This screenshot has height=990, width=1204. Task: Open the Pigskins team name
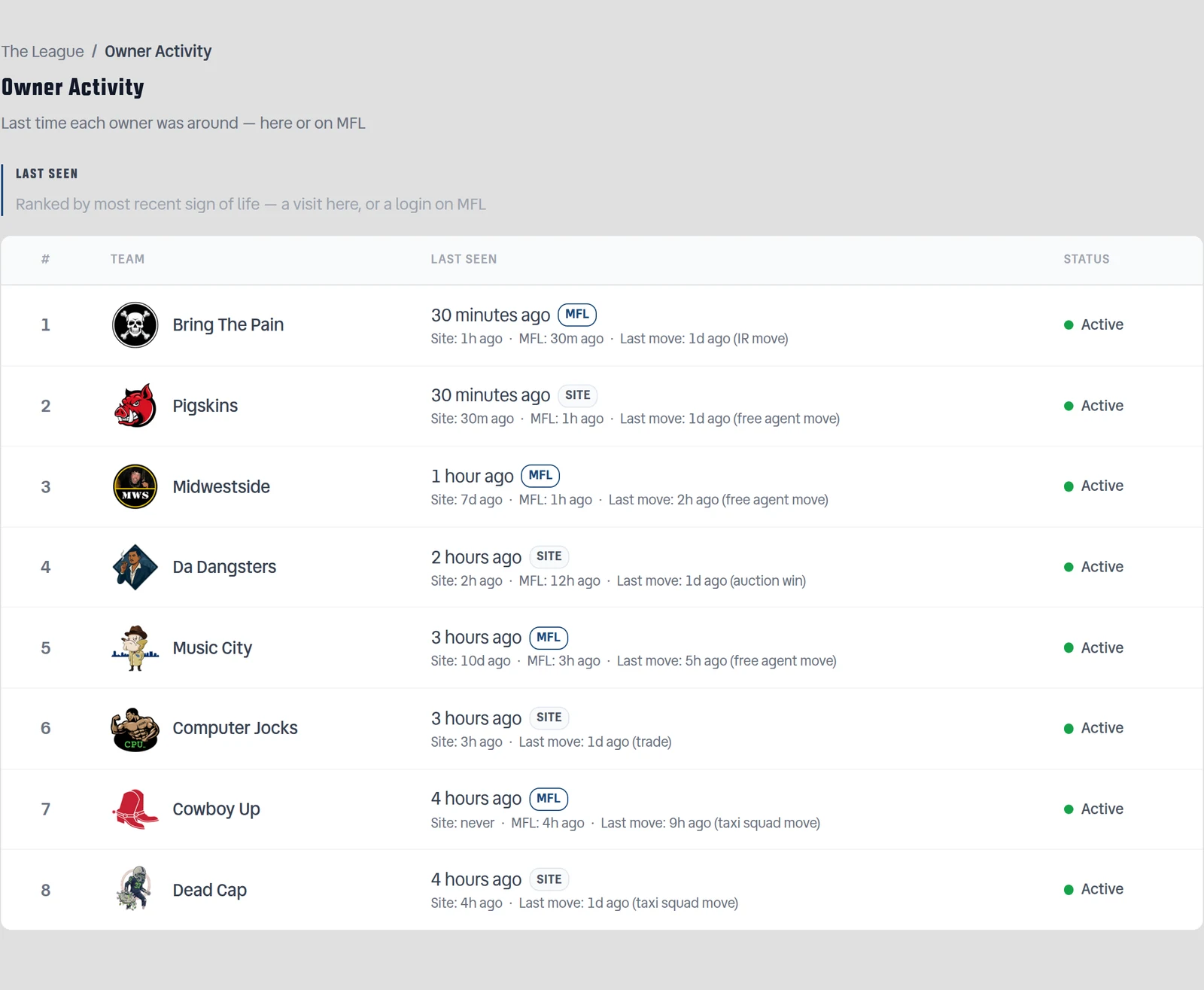pyautogui.click(x=205, y=406)
